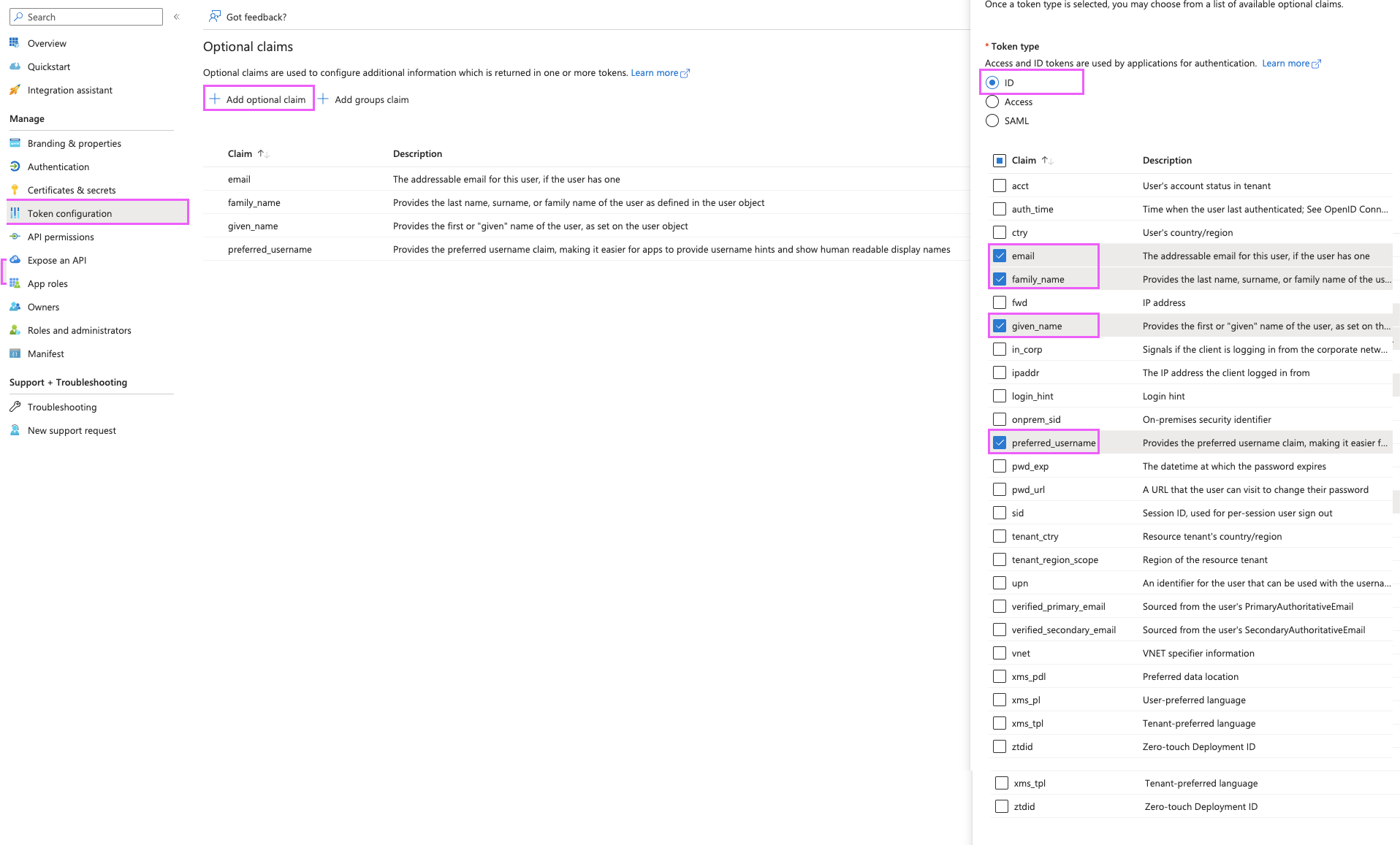Sort main Claim column by arrow
1400x845 pixels.
click(x=264, y=153)
